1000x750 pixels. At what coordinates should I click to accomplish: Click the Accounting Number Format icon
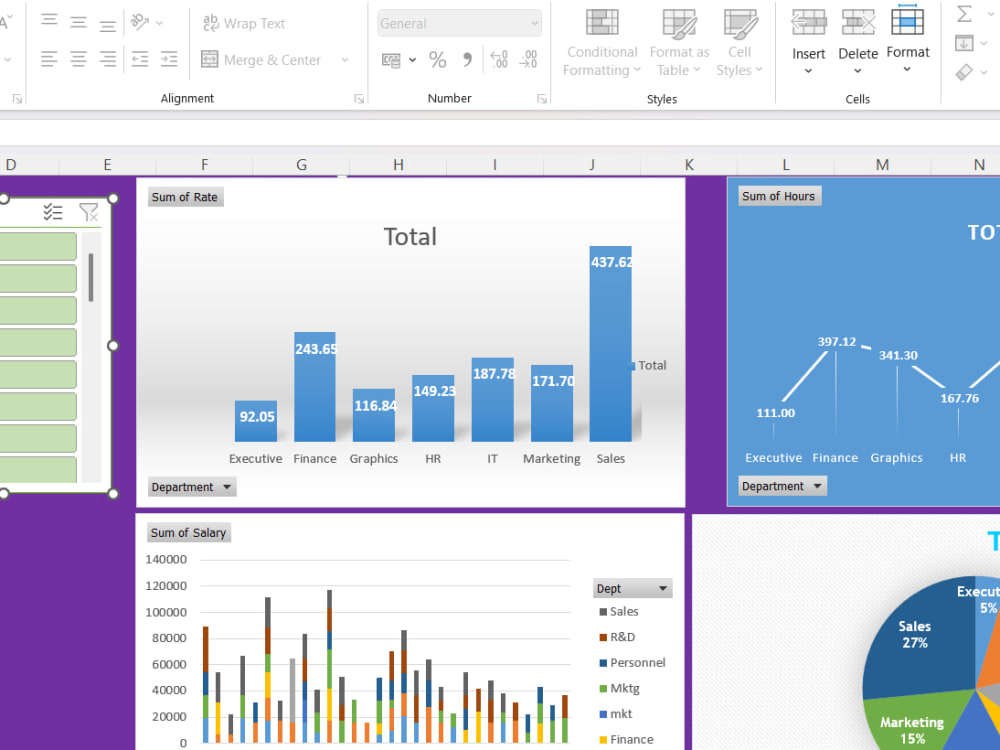point(391,60)
